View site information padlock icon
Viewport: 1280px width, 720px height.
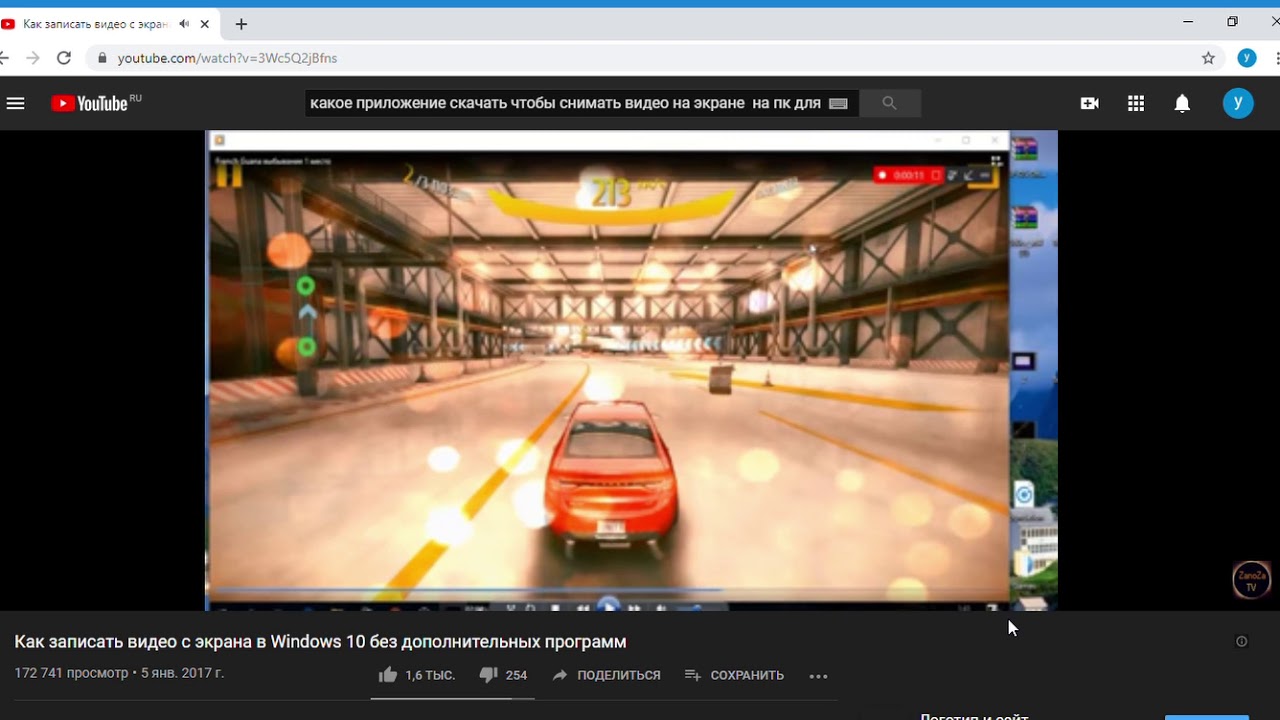(x=102, y=58)
